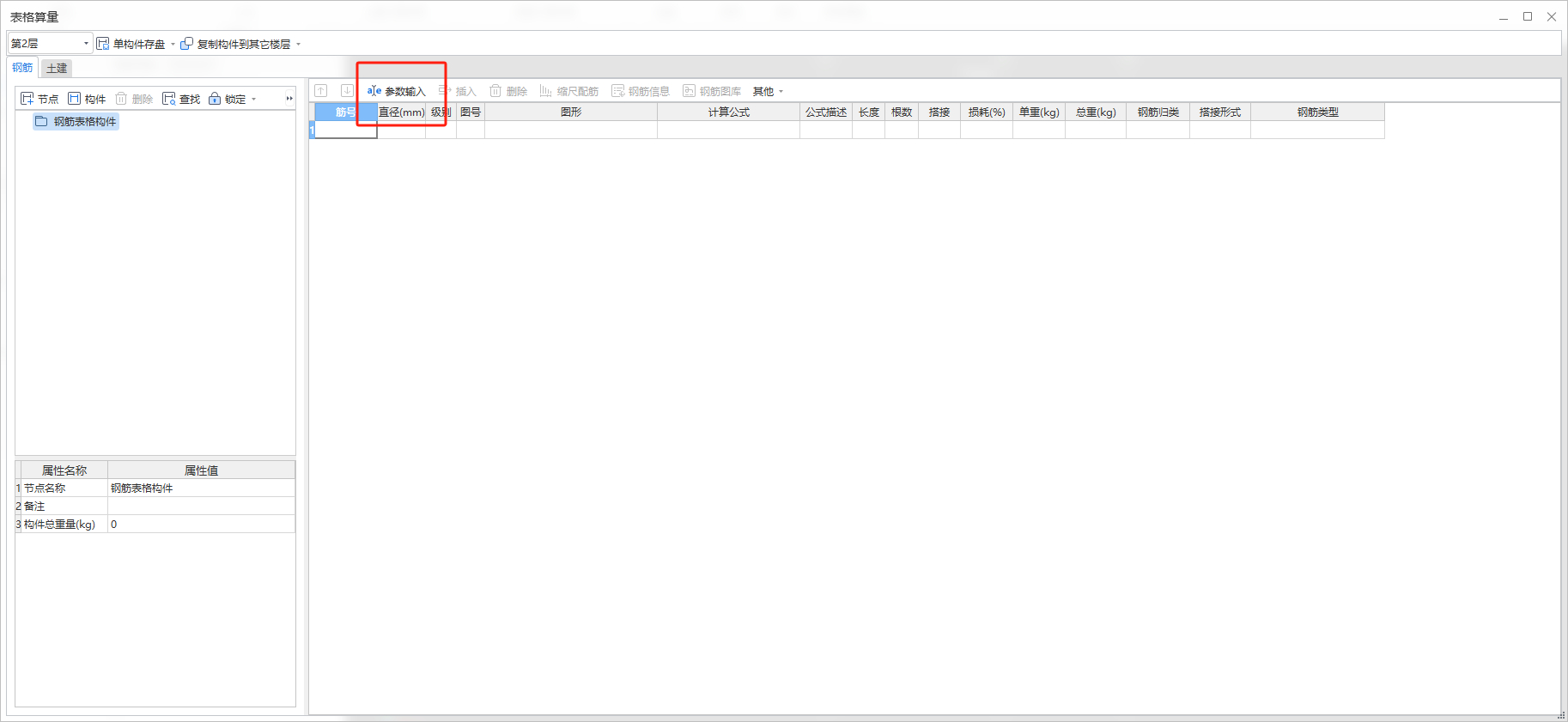The height and width of the screenshot is (722, 1568).
Task: Open the 其他 dropdown menu
Action: [768, 91]
